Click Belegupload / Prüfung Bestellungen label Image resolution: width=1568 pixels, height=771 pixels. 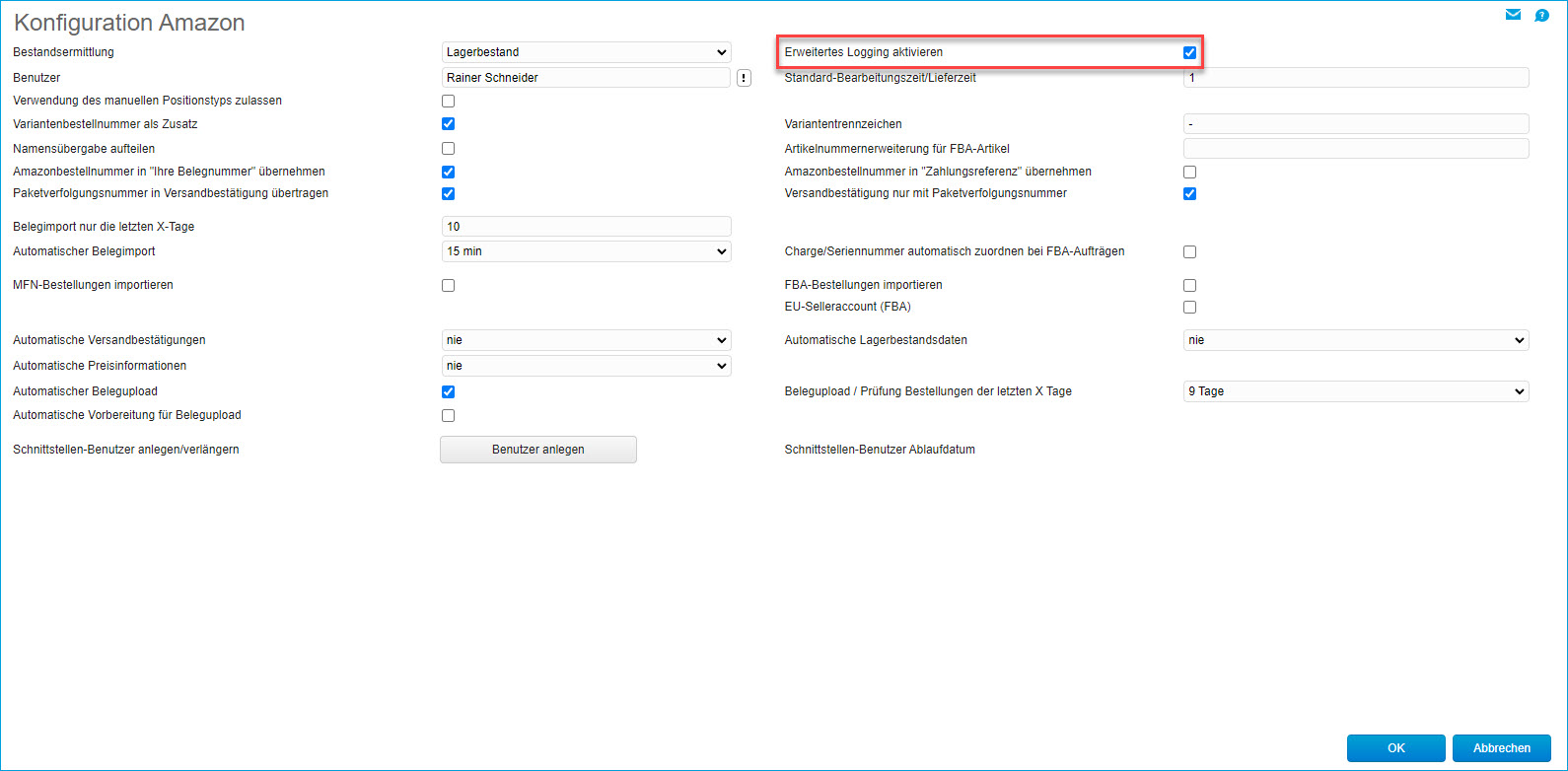tap(928, 391)
